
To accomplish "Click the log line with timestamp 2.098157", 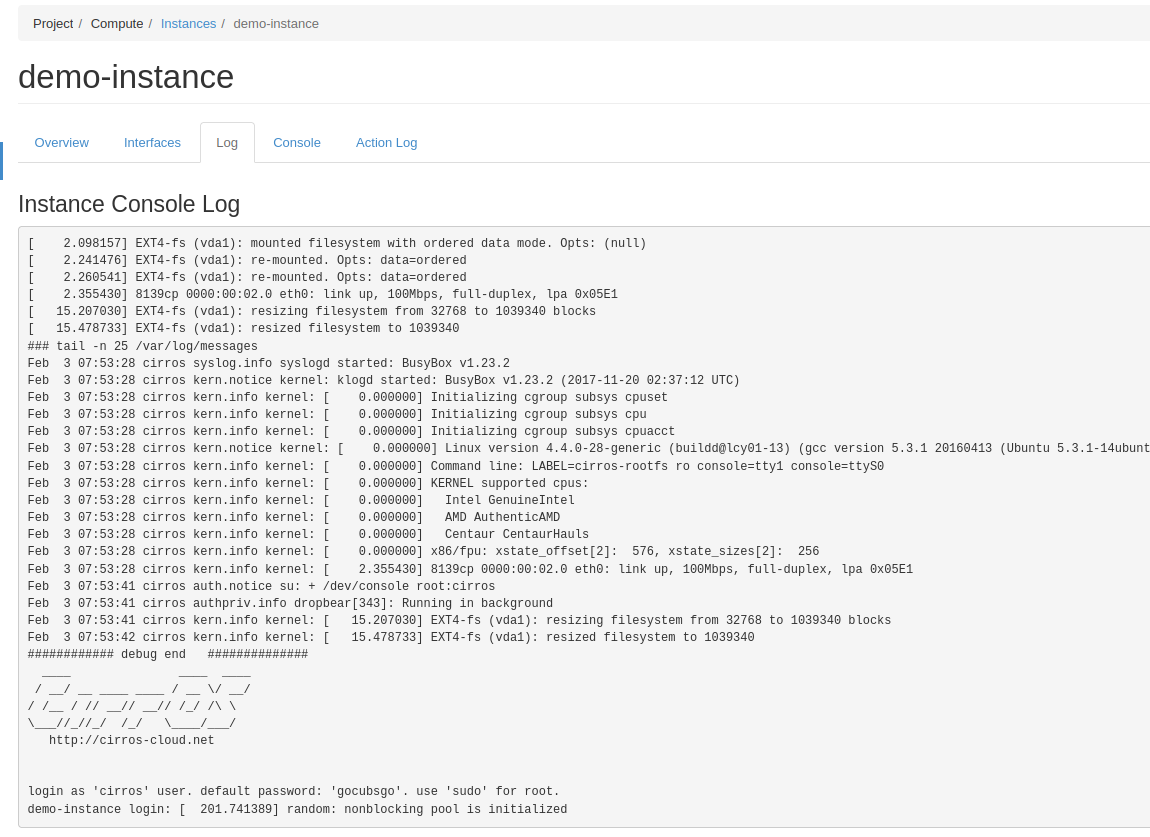I will (337, 243).
